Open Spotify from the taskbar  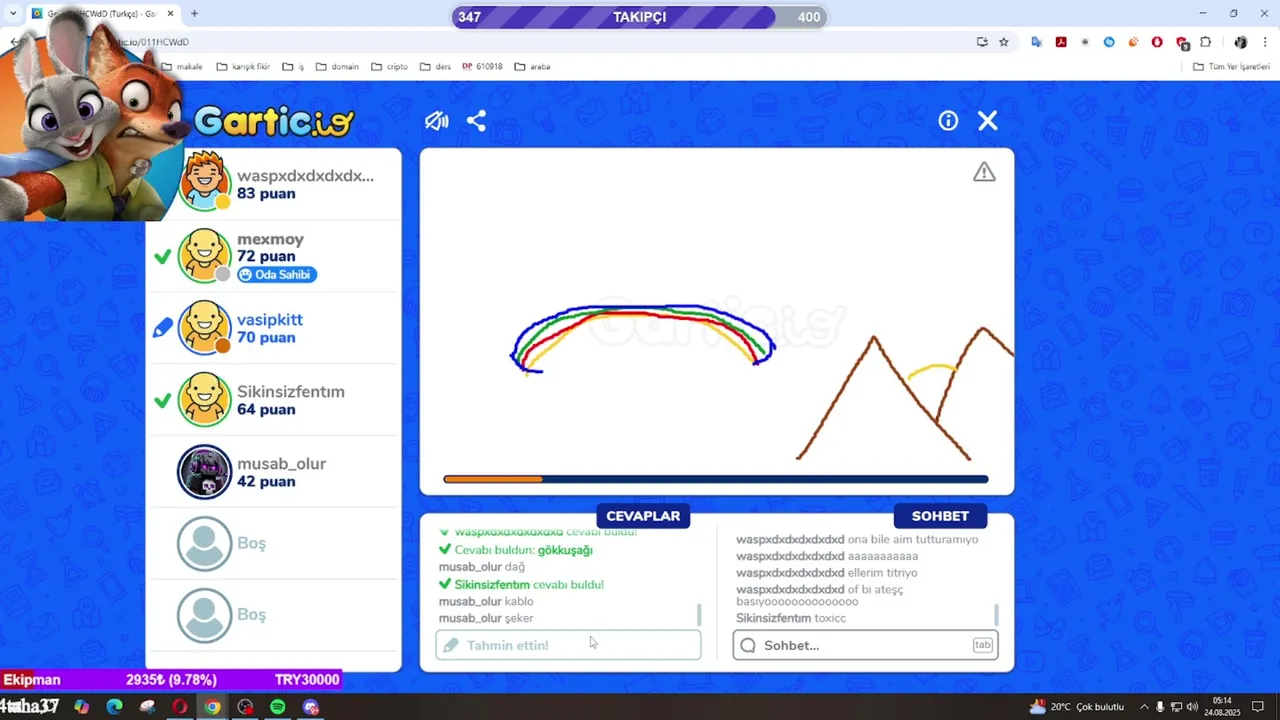pos(278,707)
